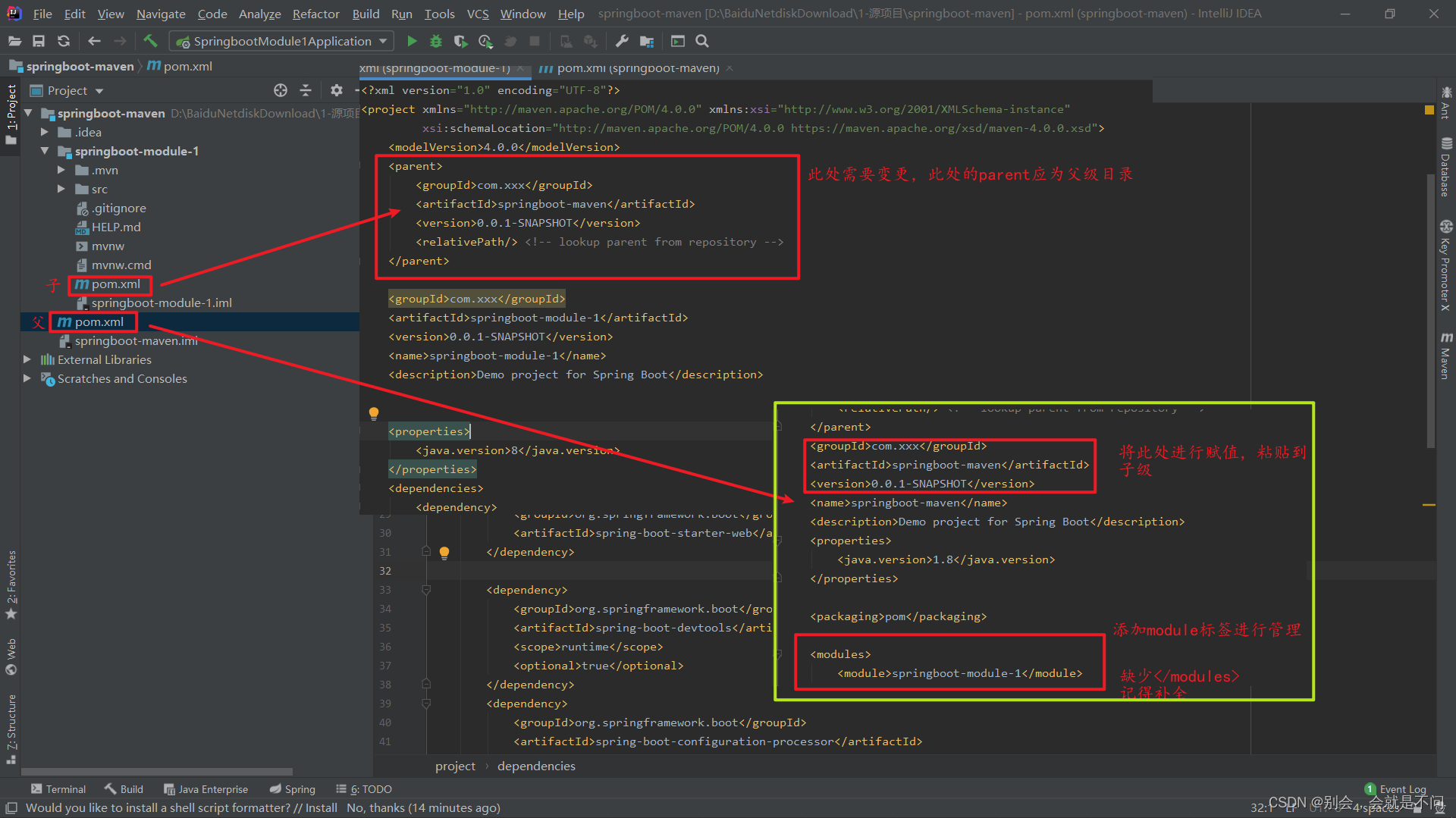Click the springboot-maven breadcrumb in navigation bar
Viewport: 1456px width, 818px height.
pos(72,66)
